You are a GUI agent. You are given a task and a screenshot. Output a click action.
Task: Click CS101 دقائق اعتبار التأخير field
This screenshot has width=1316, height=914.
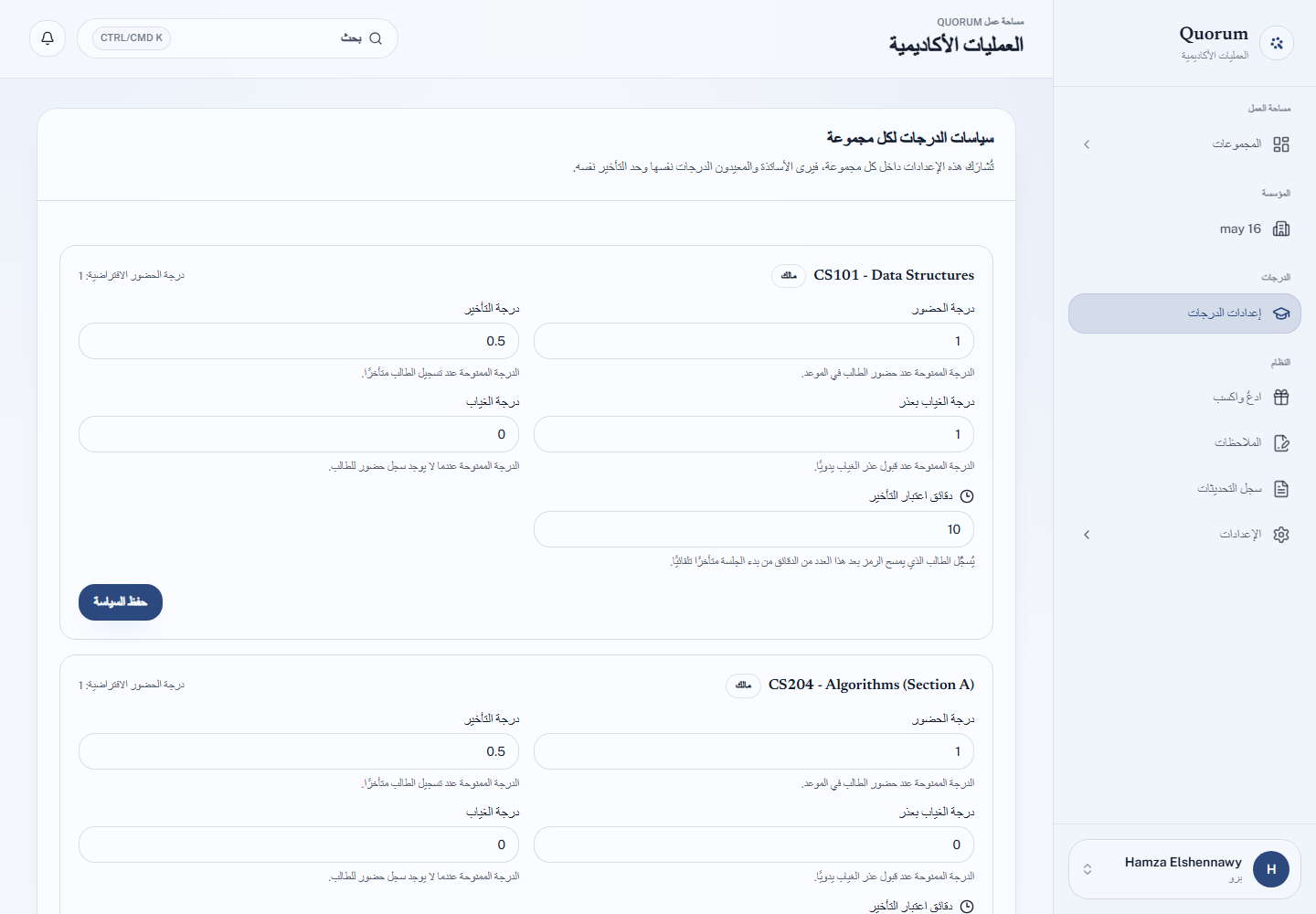754,529
